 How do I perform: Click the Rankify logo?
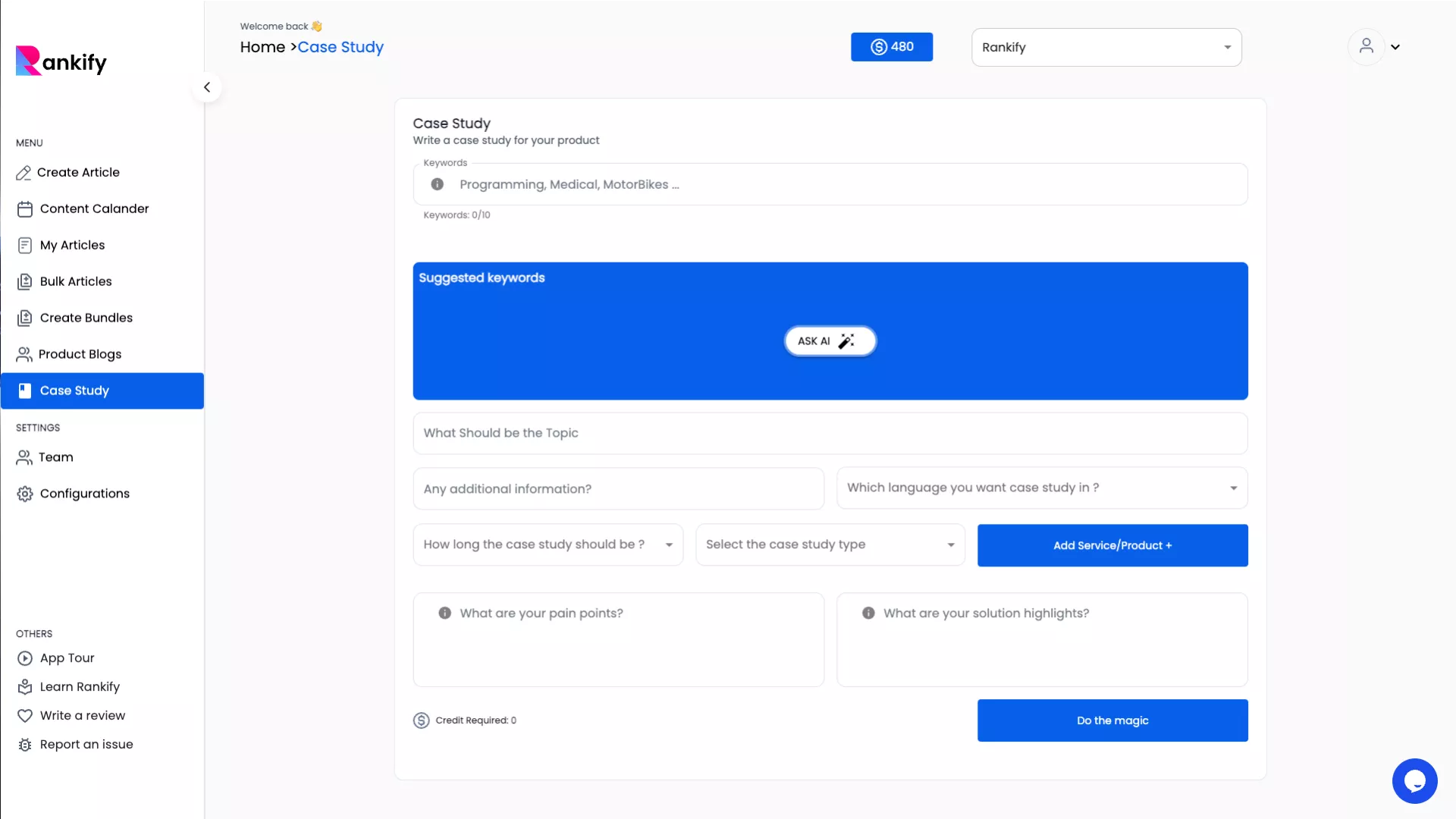[61, 61]
